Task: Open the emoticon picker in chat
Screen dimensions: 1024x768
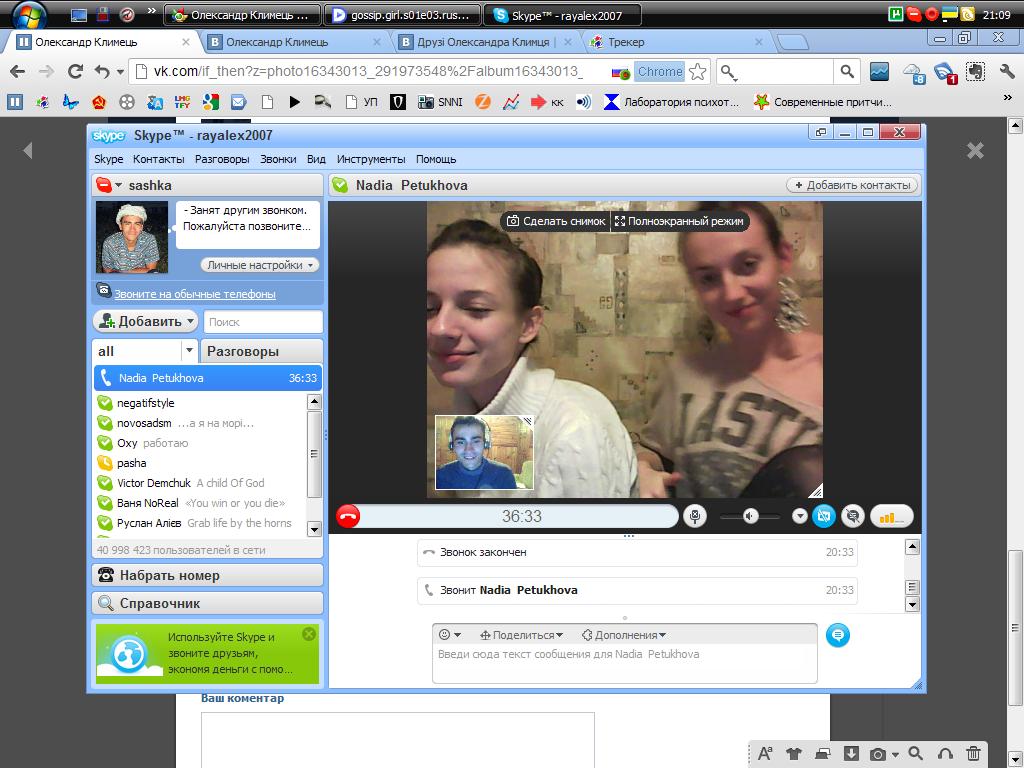Action: tap(449, 634)
